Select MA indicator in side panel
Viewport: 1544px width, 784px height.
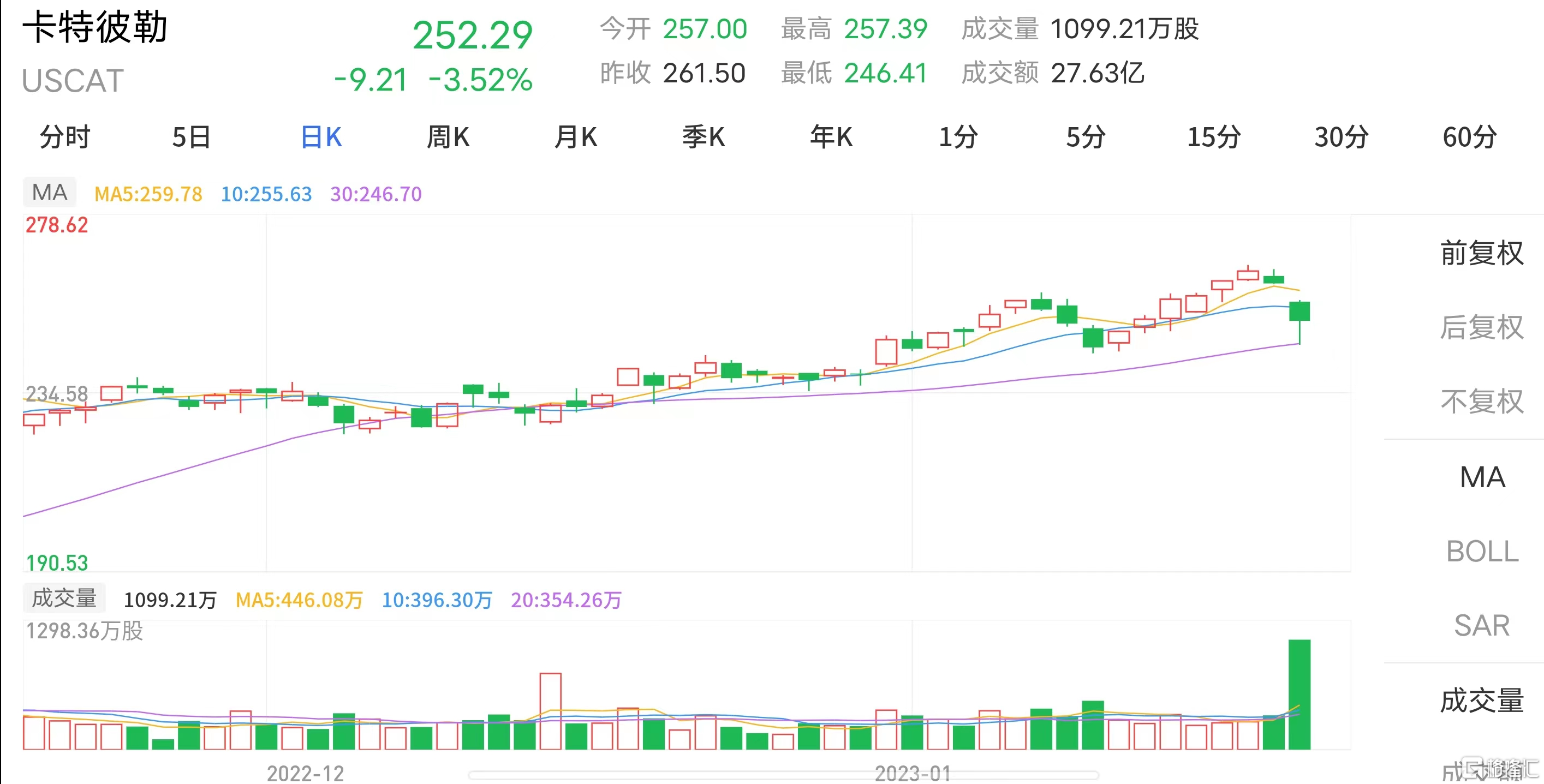click(x=1482, y=477)
